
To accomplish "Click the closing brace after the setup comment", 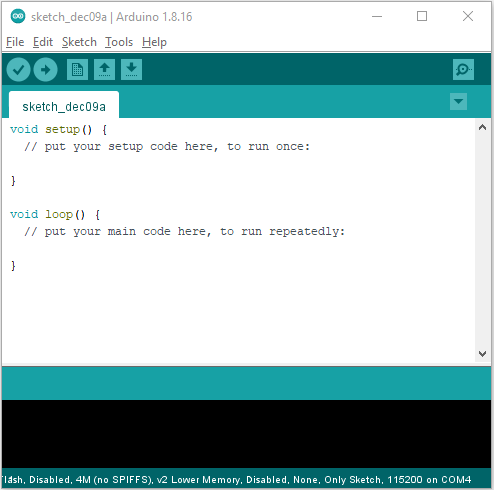I will click(13, 181).
